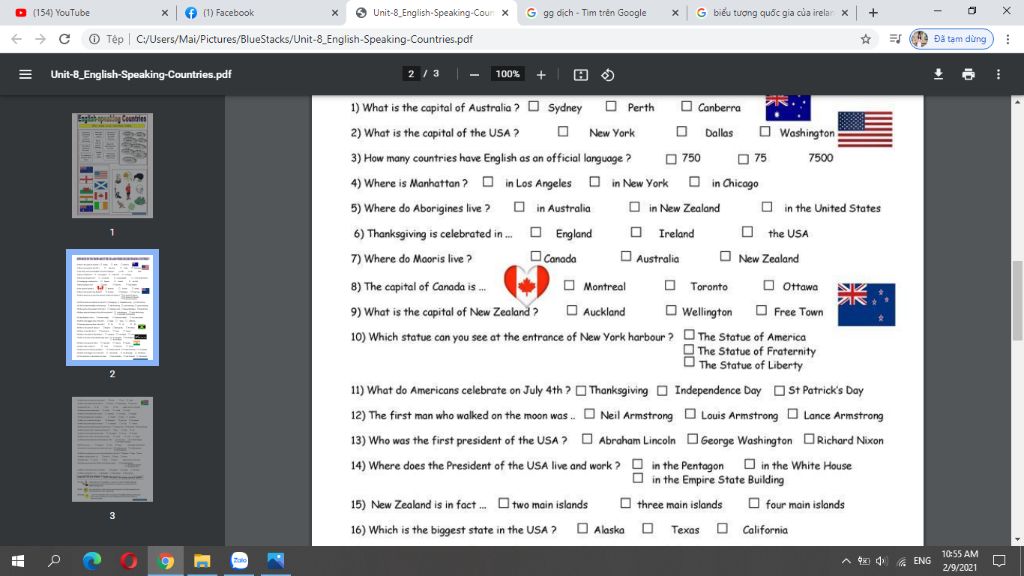This screenshot has height=576, width=1024.
Task: Click the fit to page icon
Action: pyautogui.click(x=581, y=74)
